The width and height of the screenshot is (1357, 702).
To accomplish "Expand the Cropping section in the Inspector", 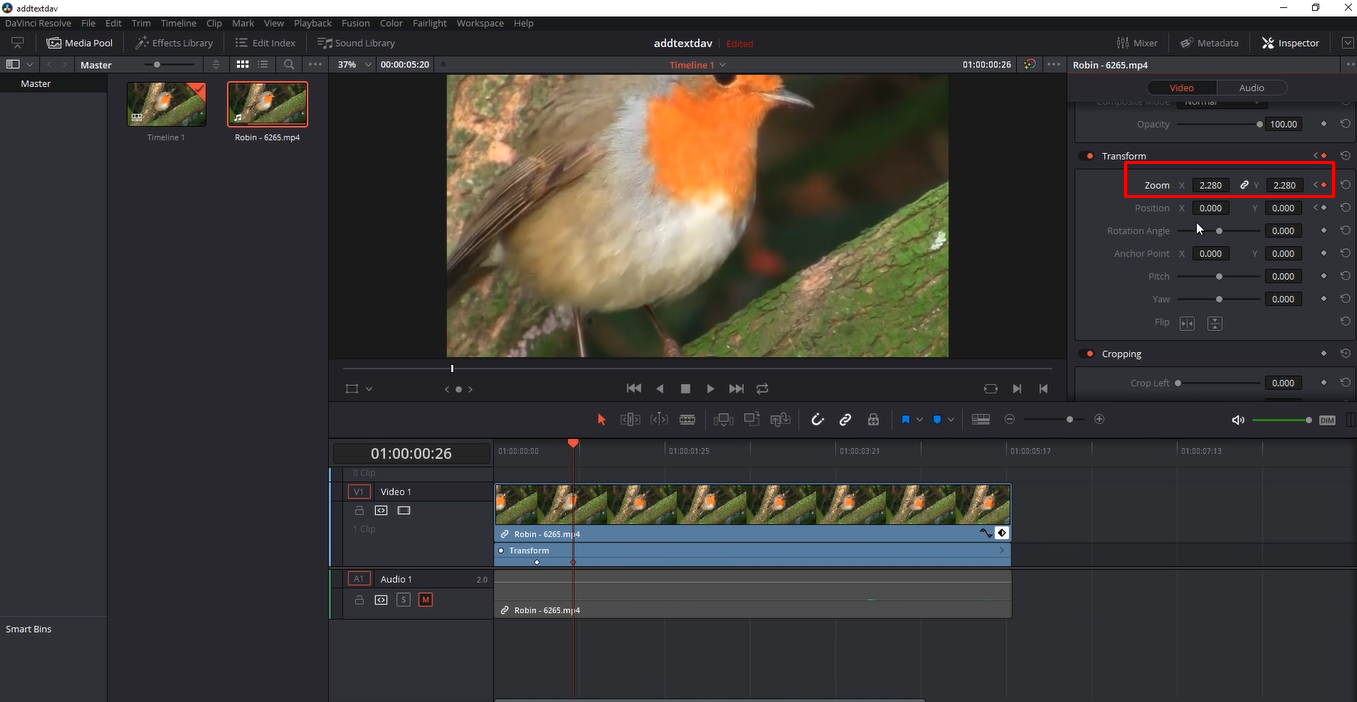I will pos(1122,353).
